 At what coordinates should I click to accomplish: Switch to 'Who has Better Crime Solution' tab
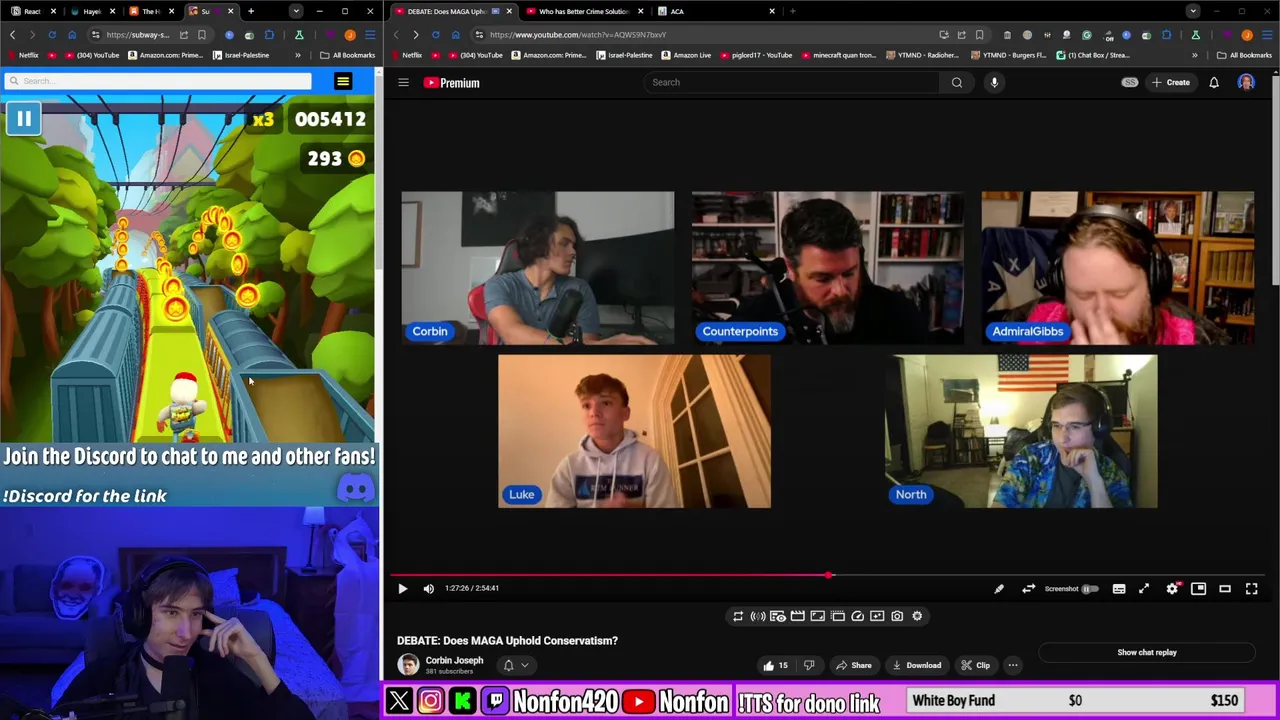(582, 11)
